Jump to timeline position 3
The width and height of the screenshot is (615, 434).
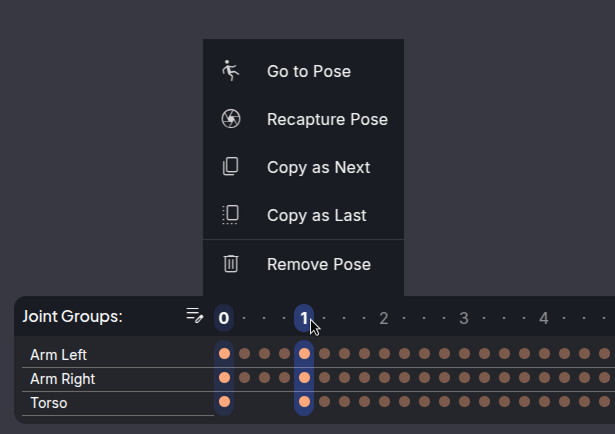464,318
